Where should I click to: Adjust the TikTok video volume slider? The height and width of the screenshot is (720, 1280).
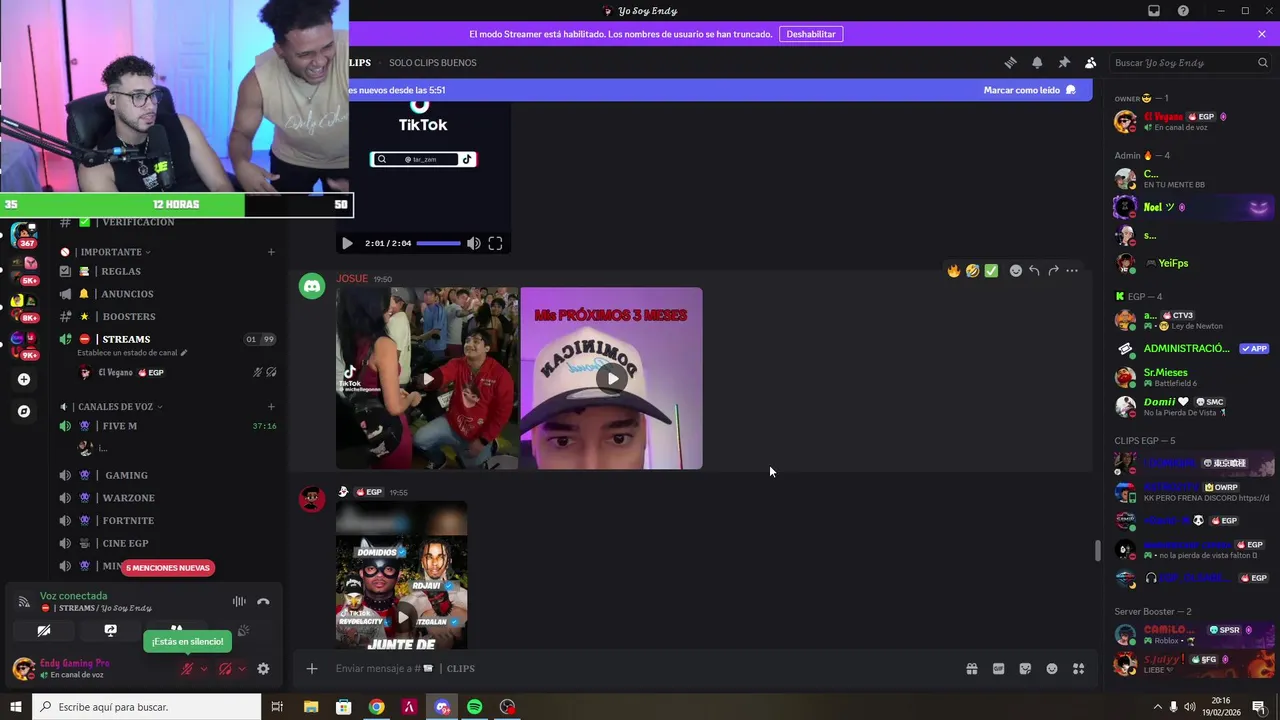point(438,243)
